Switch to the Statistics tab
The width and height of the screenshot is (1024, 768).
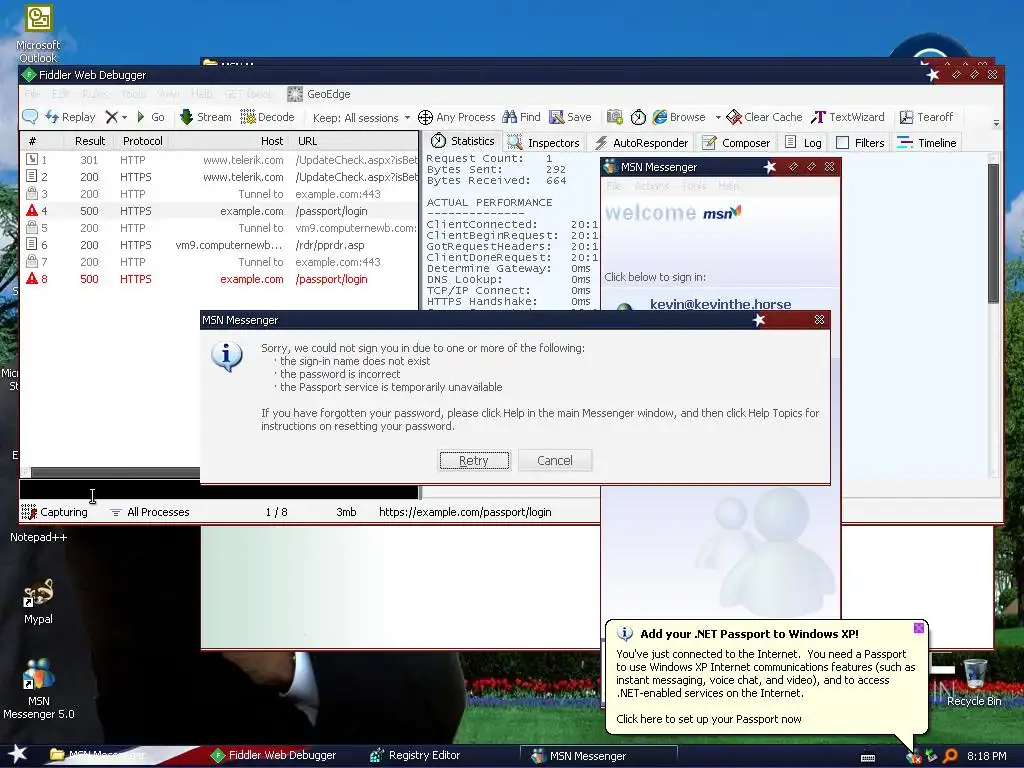coord(462,141)
